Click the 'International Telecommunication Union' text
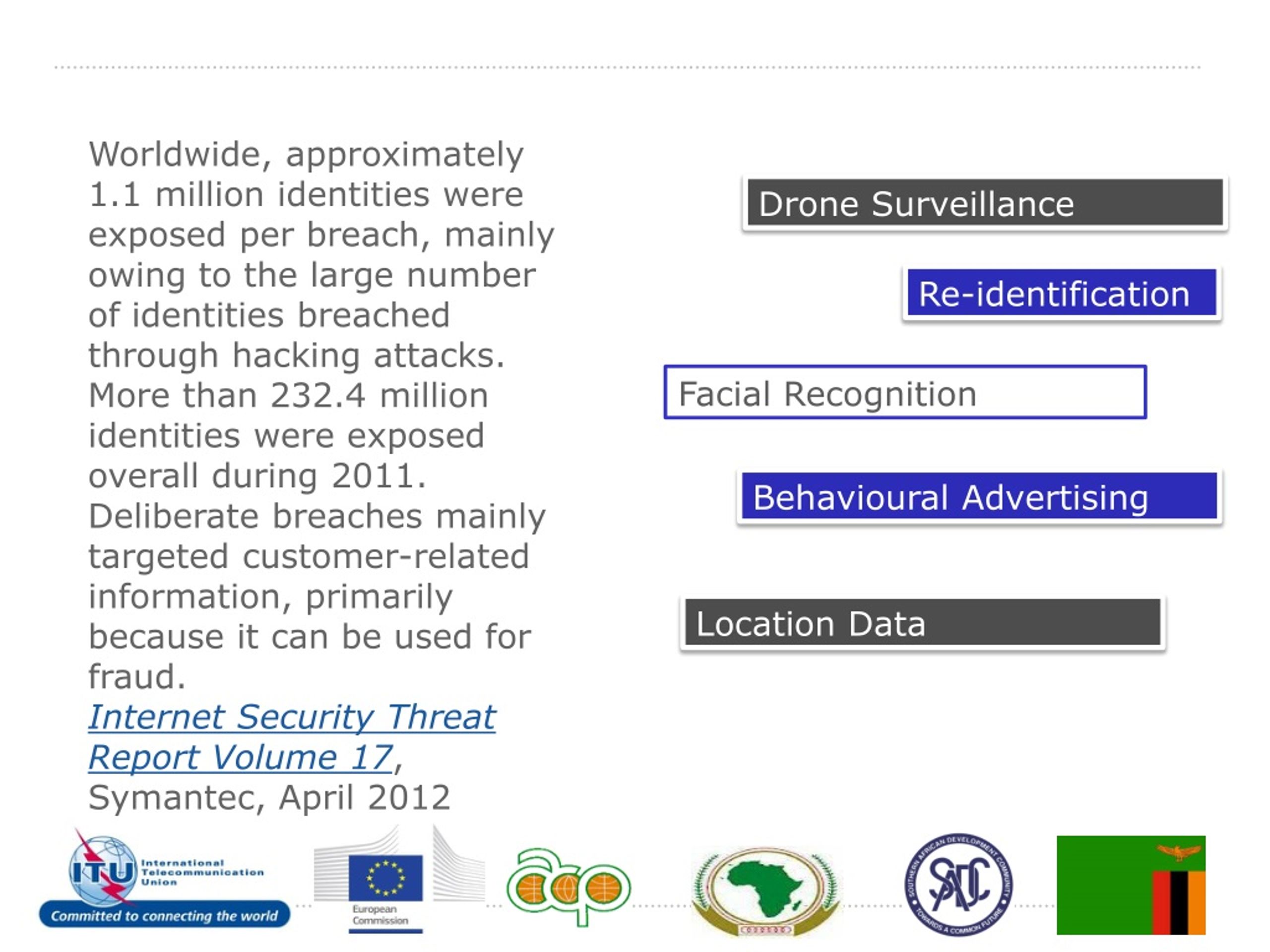The image size is (1270, 952). click(x=202, y=872)
